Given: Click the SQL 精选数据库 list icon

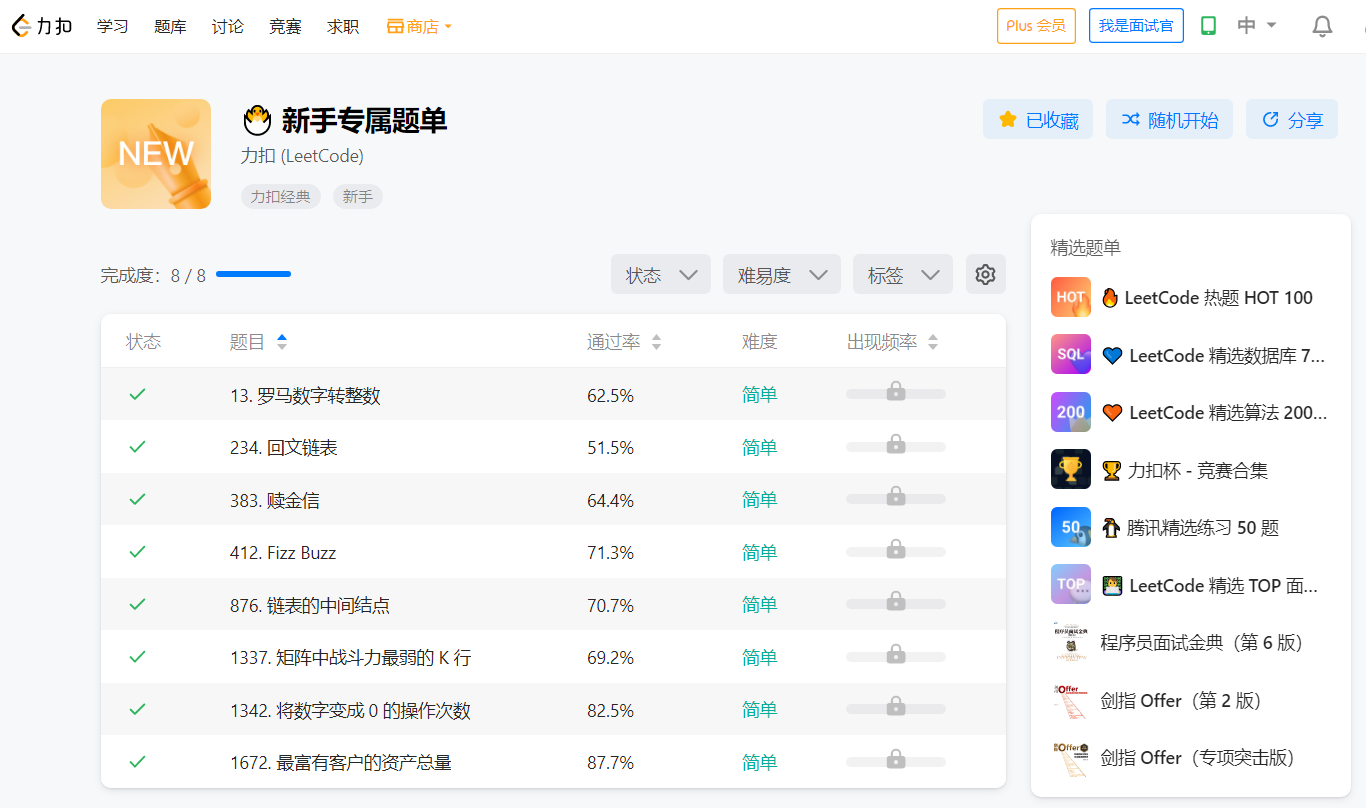Looking at the screenshot, I should (1071, 355).
